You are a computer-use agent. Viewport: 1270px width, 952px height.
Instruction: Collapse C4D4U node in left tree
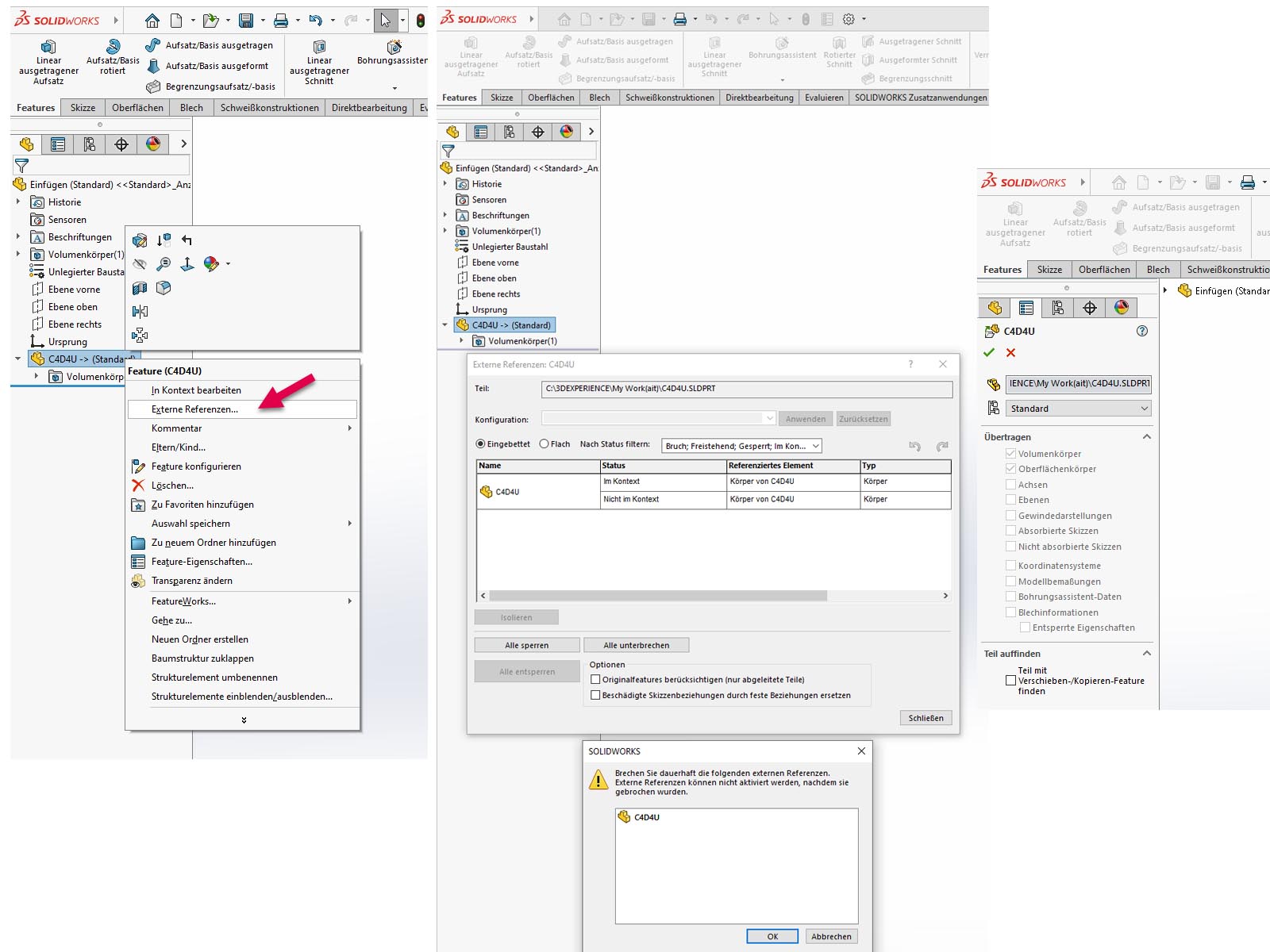pyautogui.click(x=18, y=359)
